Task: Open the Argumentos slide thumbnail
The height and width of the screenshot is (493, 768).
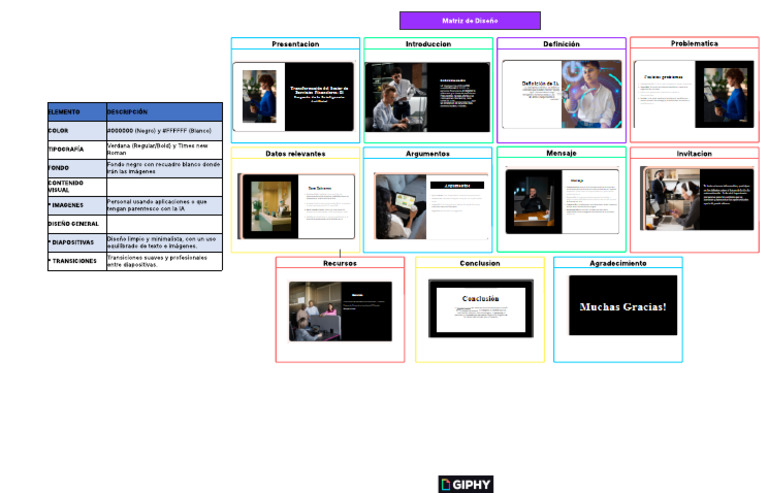Action: click(x=431, y=206)
